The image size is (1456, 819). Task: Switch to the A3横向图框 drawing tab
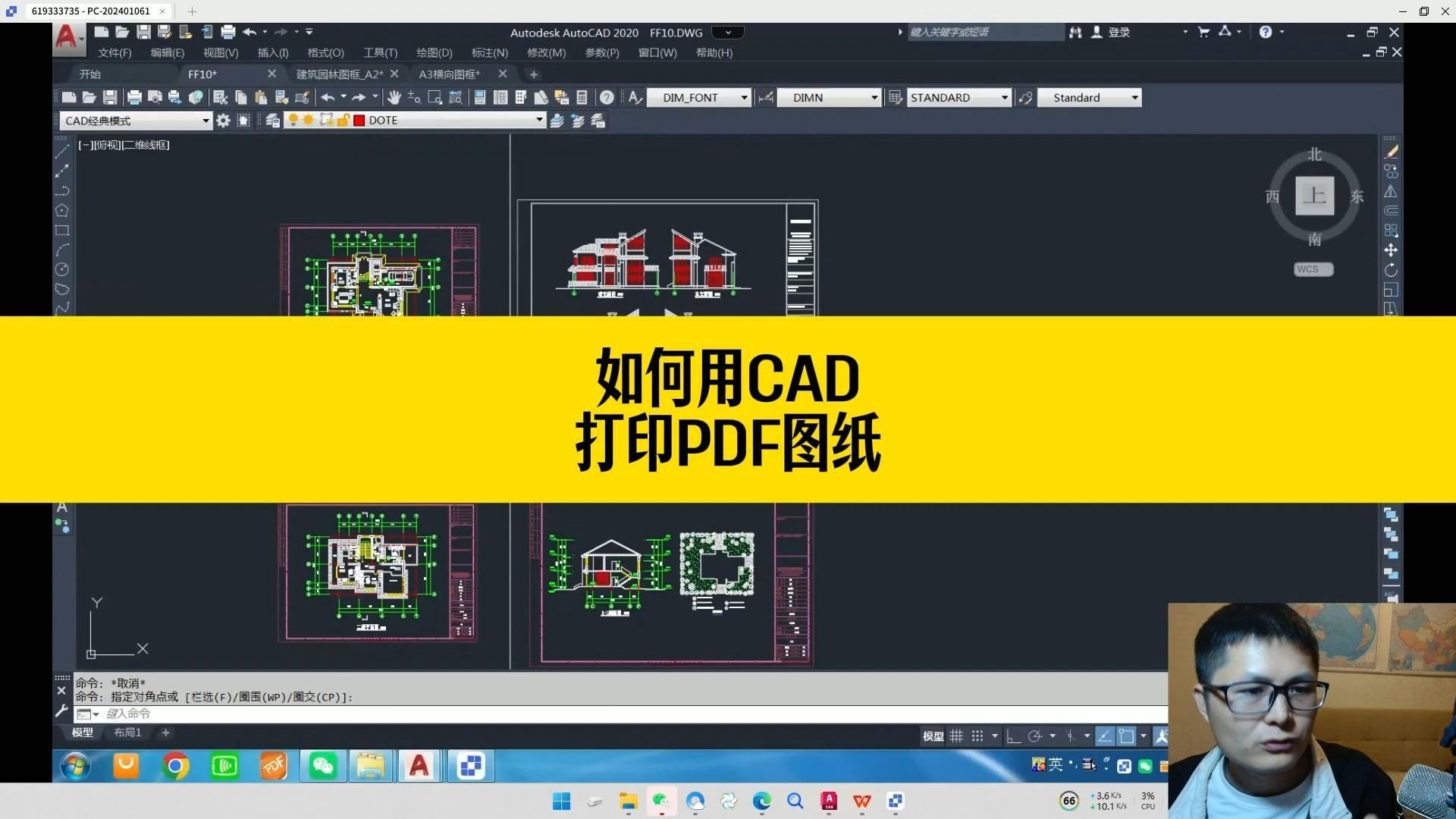(449, 74)
